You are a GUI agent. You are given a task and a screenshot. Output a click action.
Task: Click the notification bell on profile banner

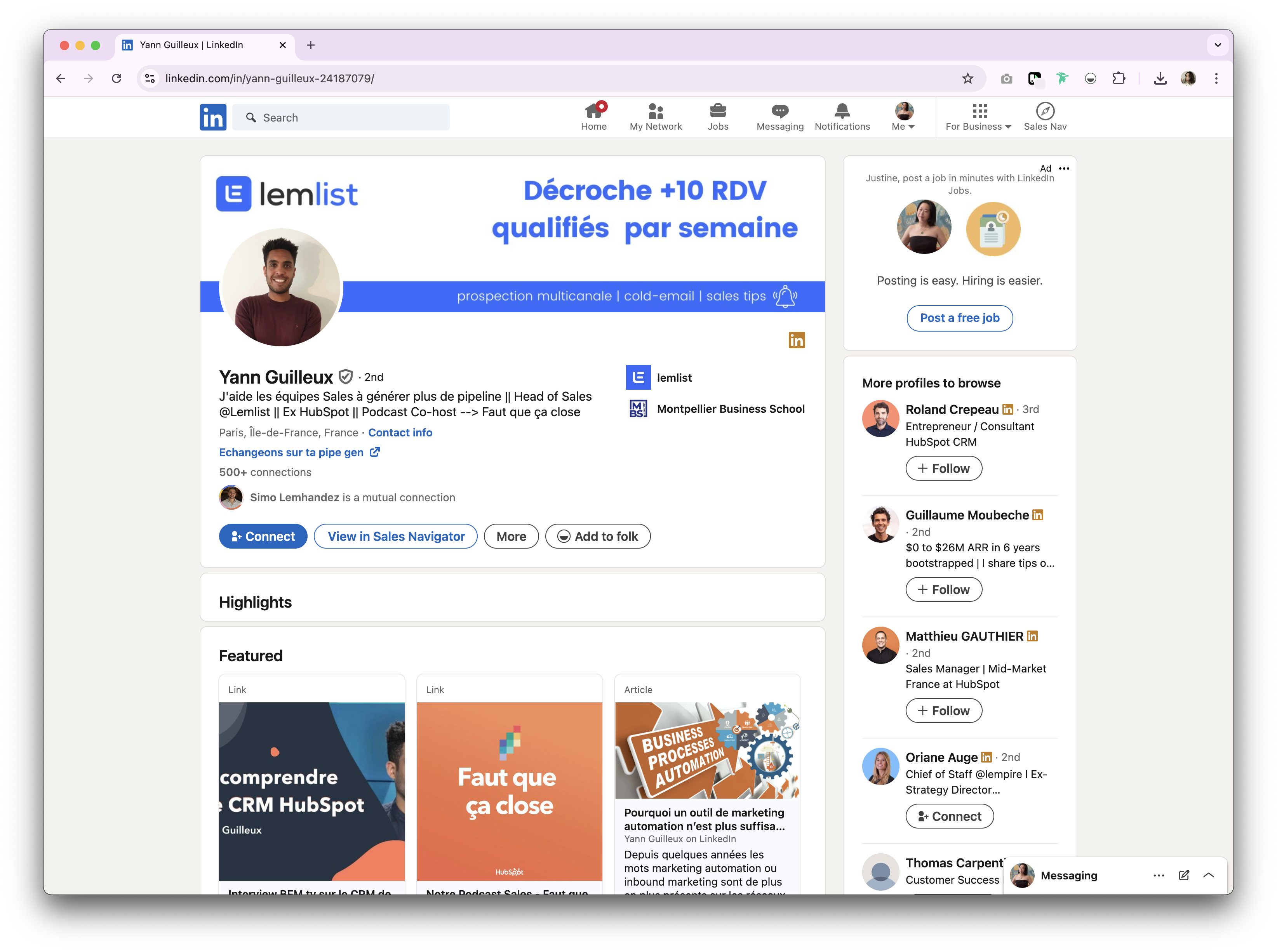(x=785, y=296)
